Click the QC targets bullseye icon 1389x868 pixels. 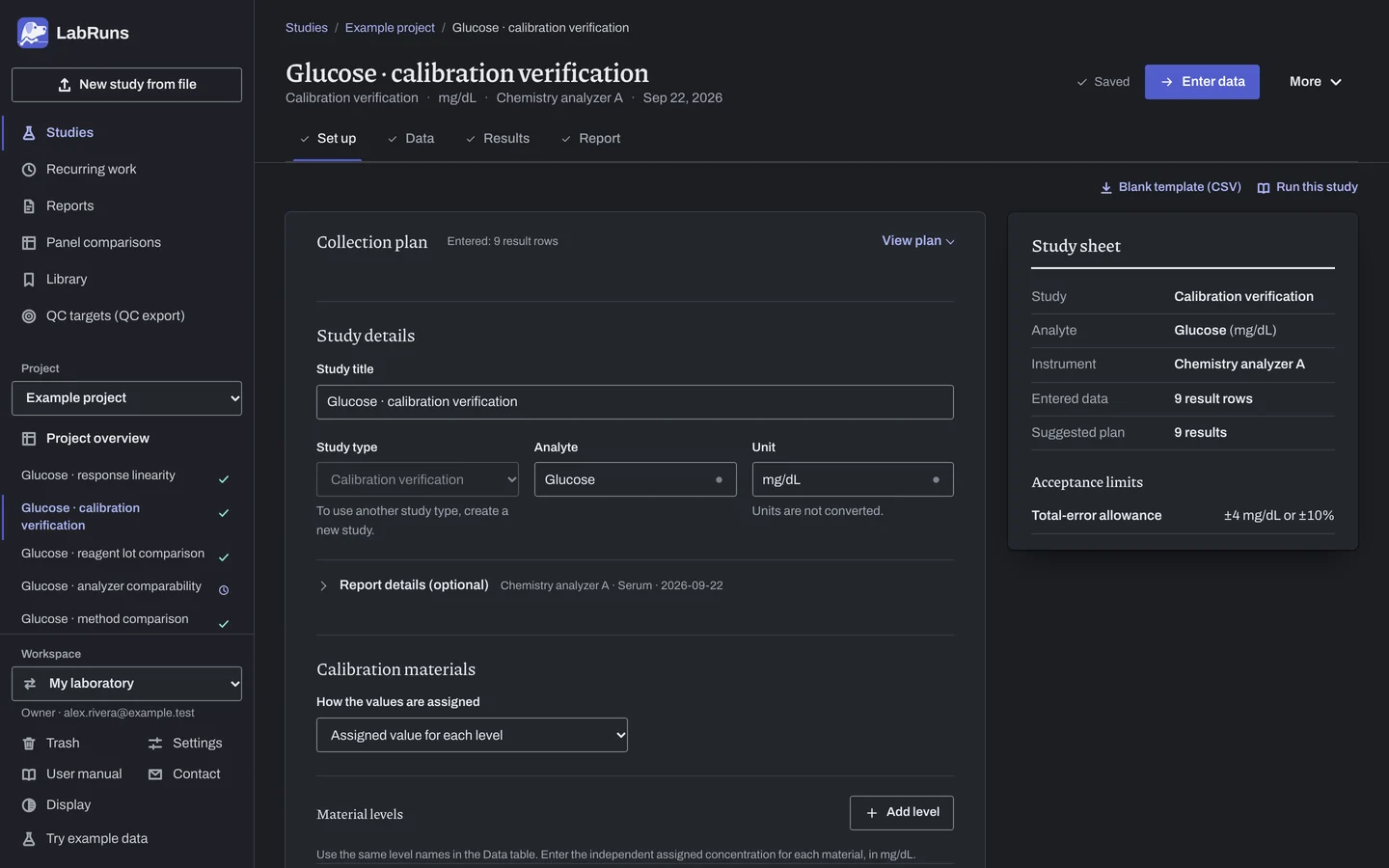tap(29, 316)
